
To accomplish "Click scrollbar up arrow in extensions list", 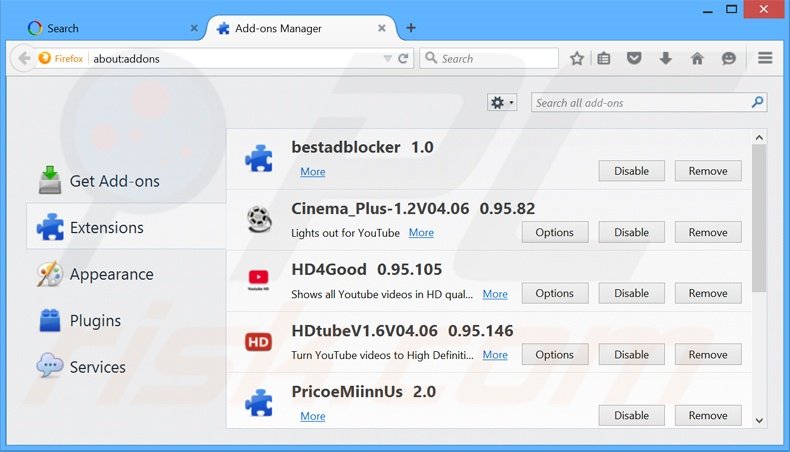I will pos(759,137).
